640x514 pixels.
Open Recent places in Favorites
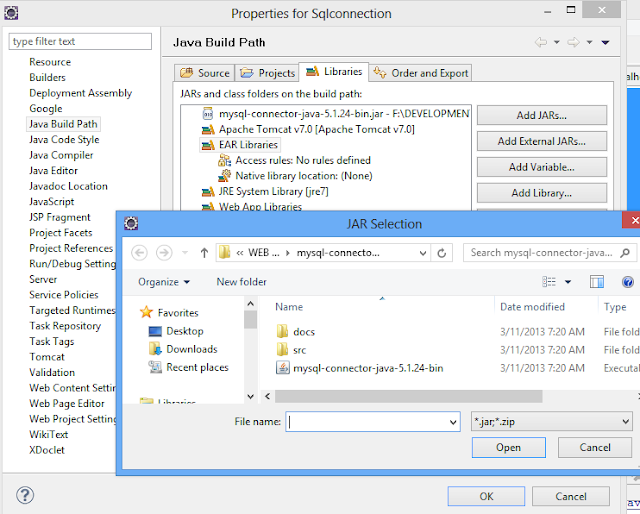(x=188, y=367)
